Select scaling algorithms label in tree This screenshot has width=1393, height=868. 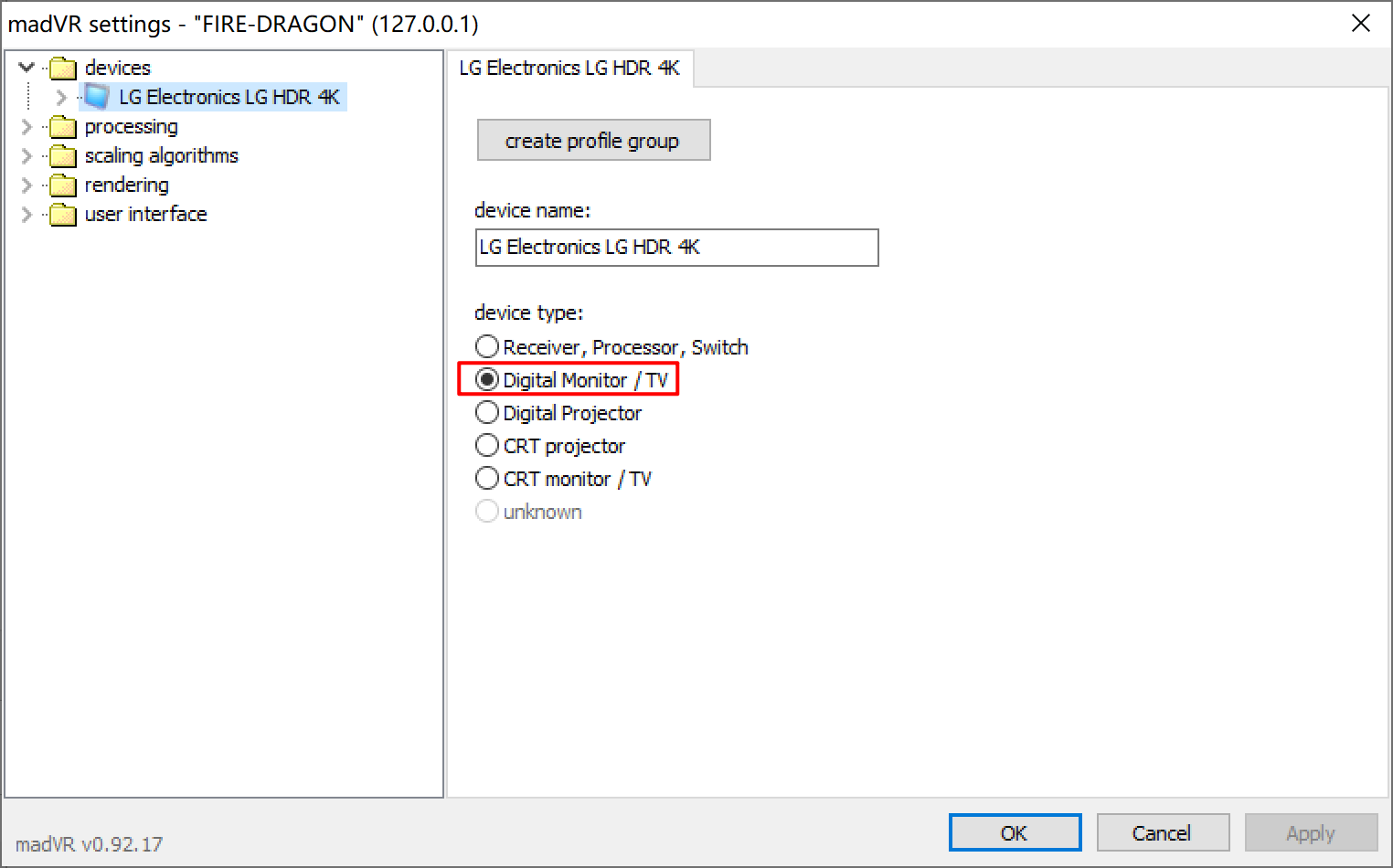162,155
